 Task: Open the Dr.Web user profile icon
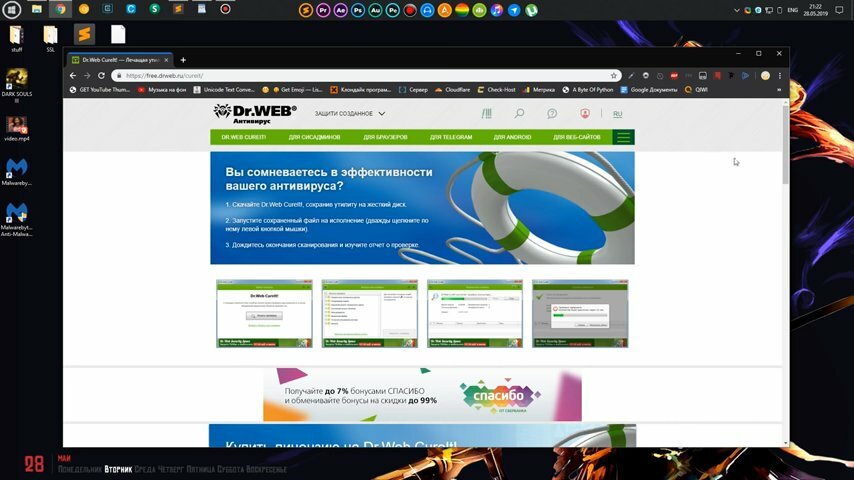pos(585,113)
